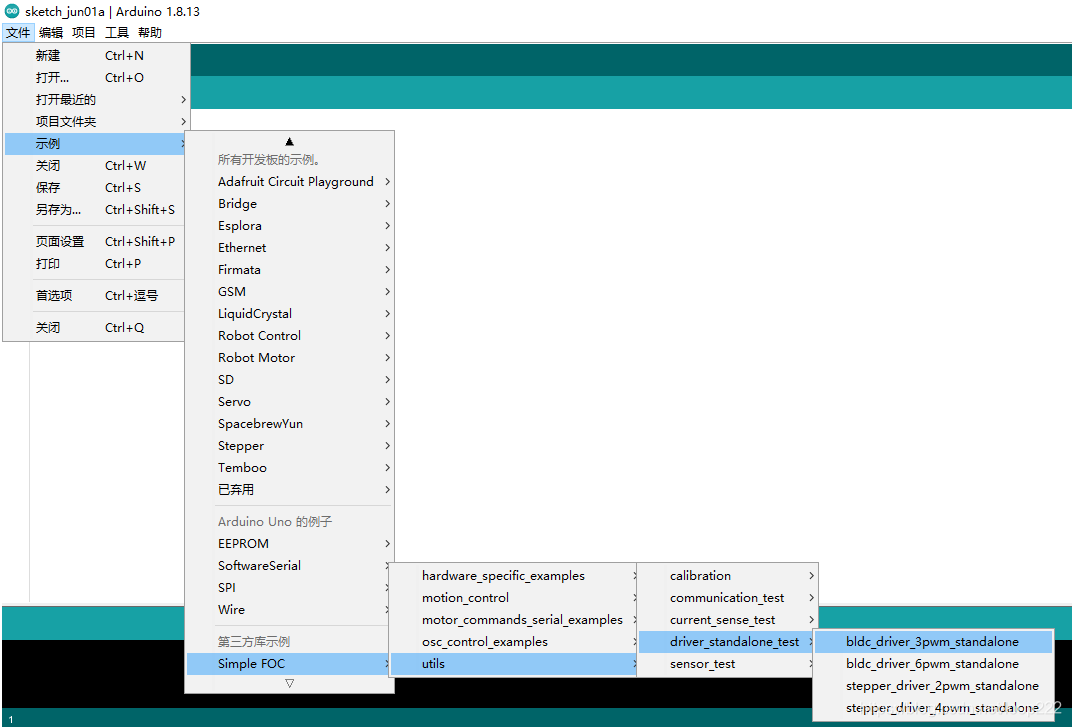Open 首选项 preferences

pos(96,295)
